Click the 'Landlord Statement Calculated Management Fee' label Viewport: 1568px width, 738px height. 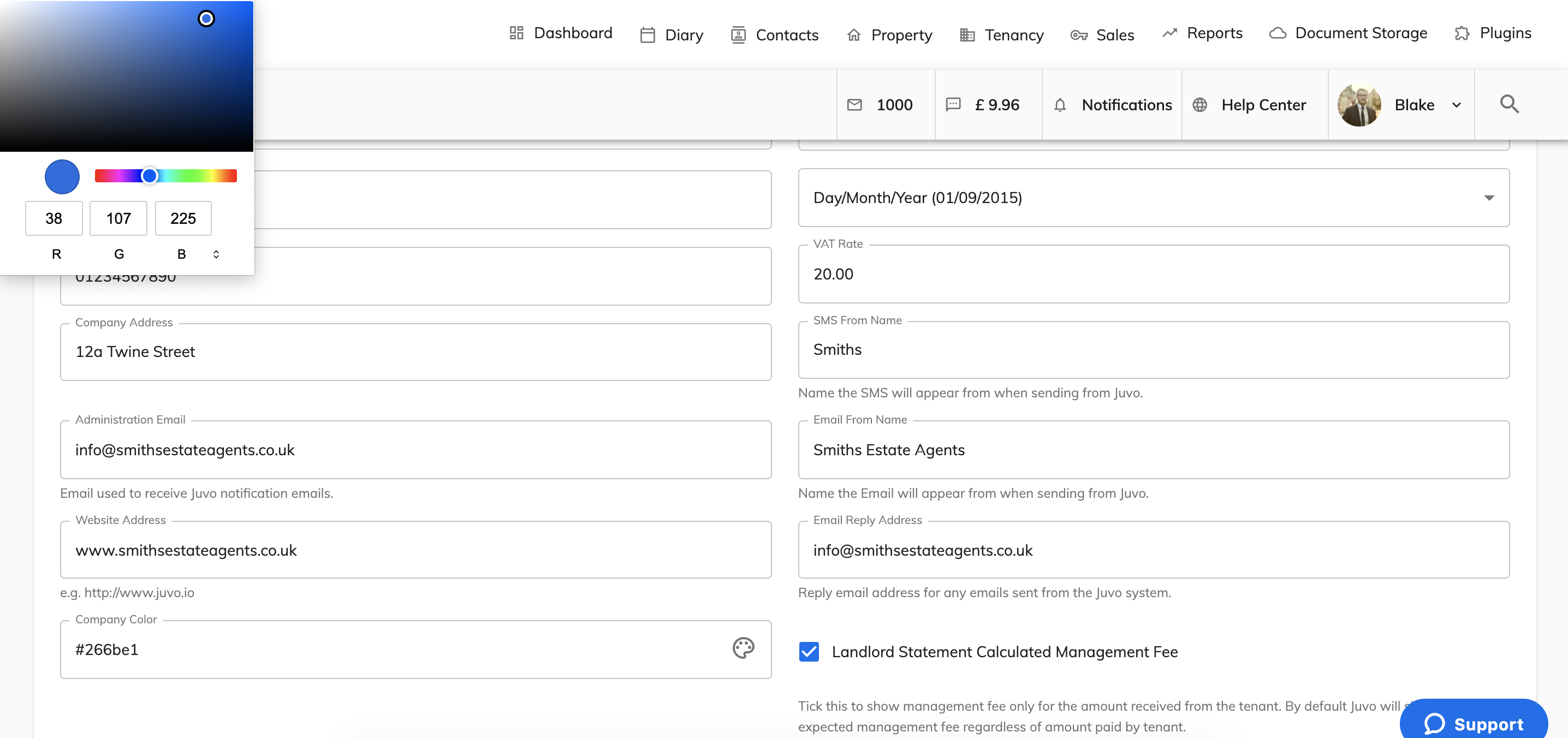pos(1005,652)
